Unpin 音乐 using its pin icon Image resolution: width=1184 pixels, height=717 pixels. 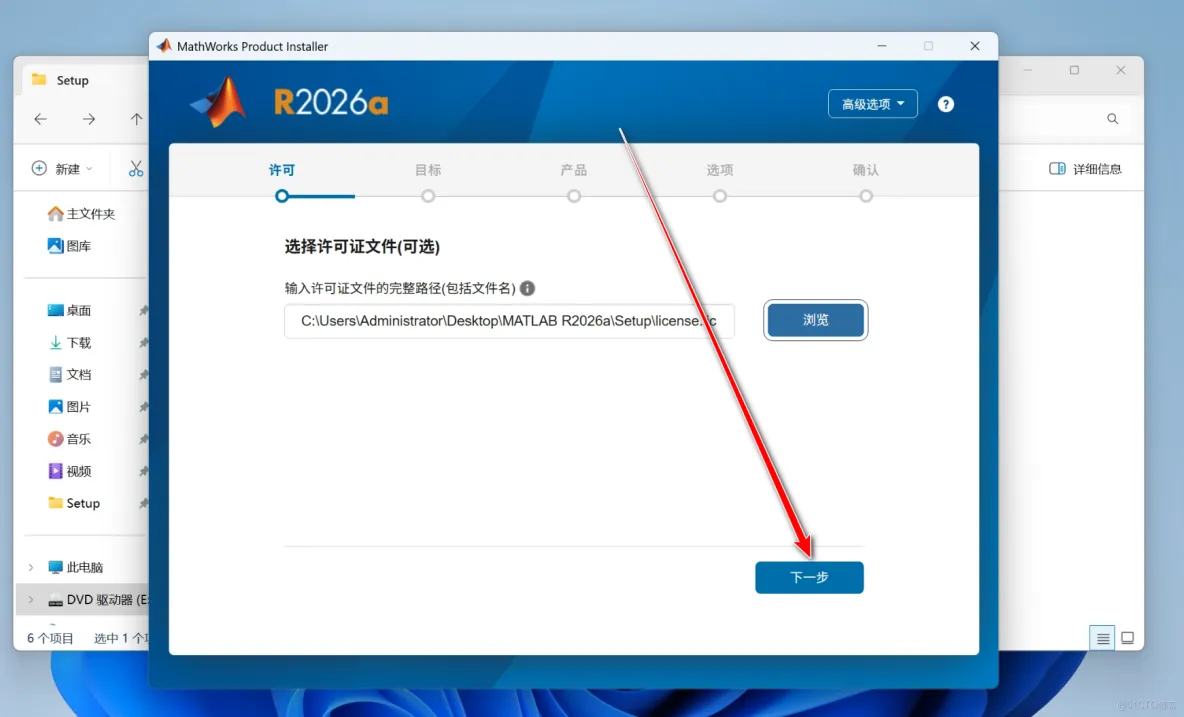[143, 439]
